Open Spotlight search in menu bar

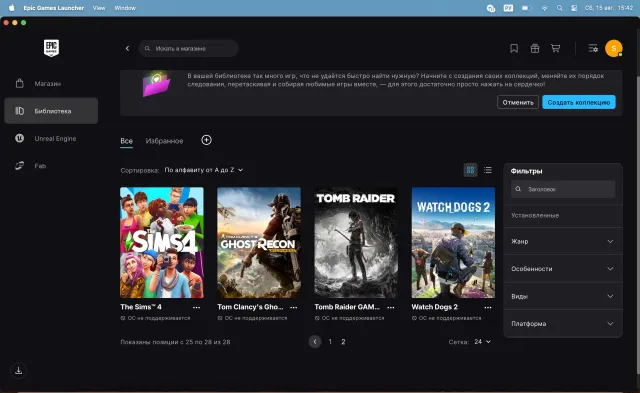click(560, 8)
